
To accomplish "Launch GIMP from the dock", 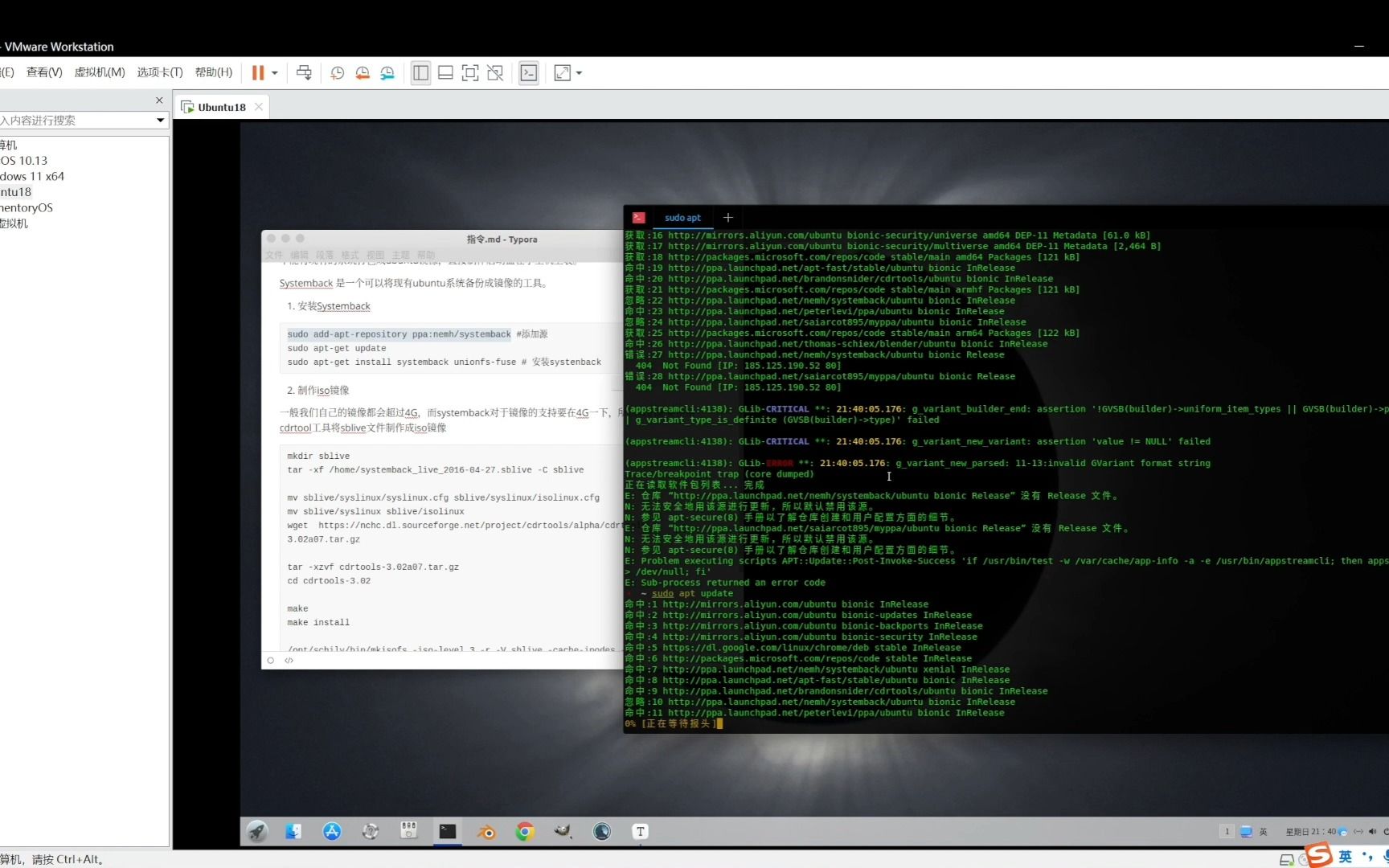I will (x=563, y=832).
